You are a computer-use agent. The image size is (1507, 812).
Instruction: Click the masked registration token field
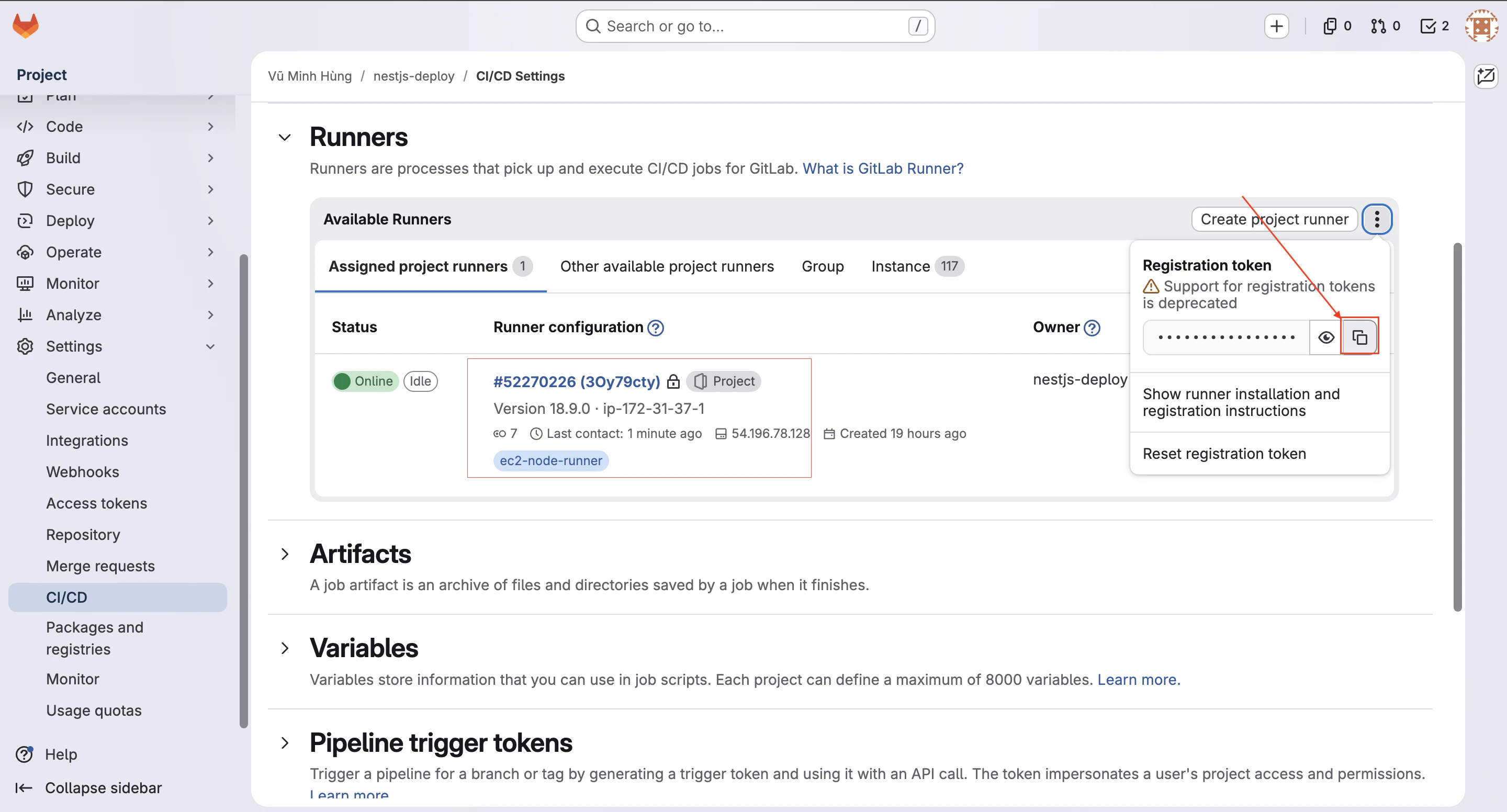coord(1225,337)
